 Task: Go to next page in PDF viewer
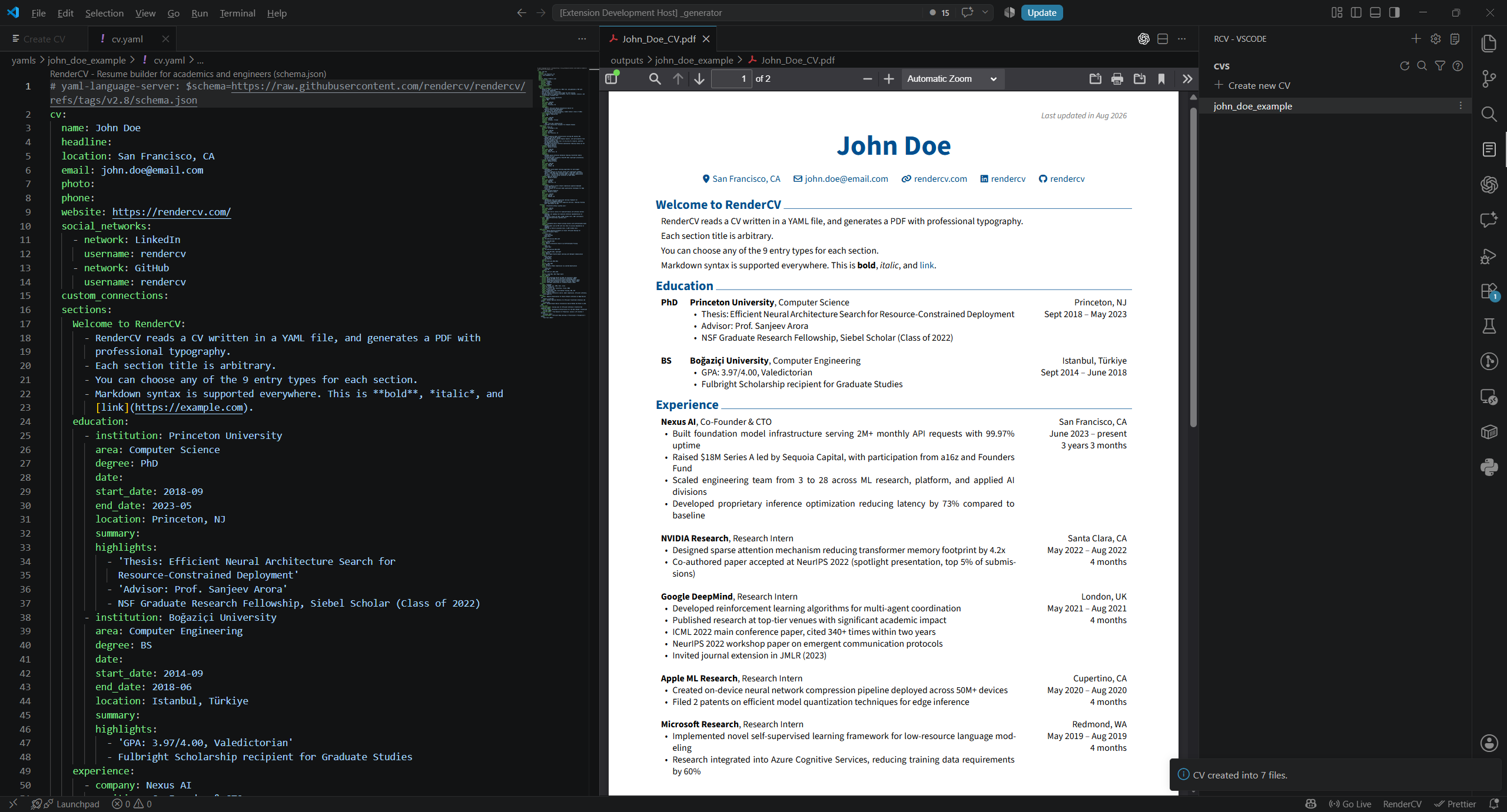coord(699,79)
